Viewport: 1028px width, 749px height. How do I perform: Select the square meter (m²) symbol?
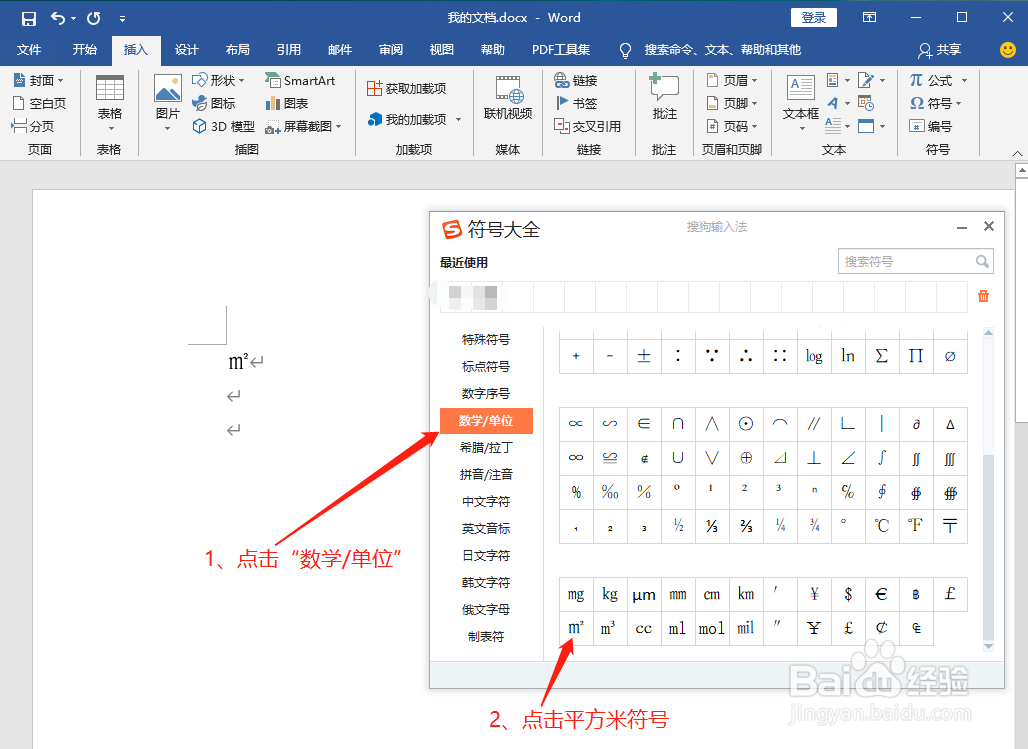coord(576,628)
